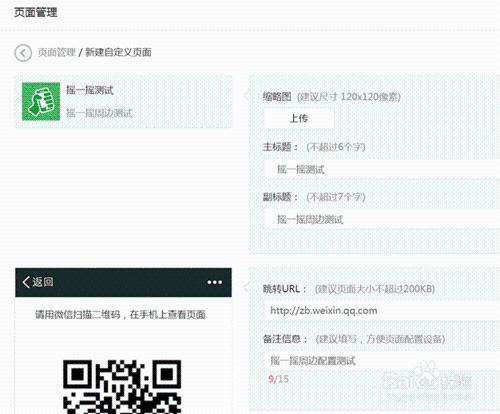The image size is (500, 414).
Task: Click the 主标题 label
Action: coord(280,147)
